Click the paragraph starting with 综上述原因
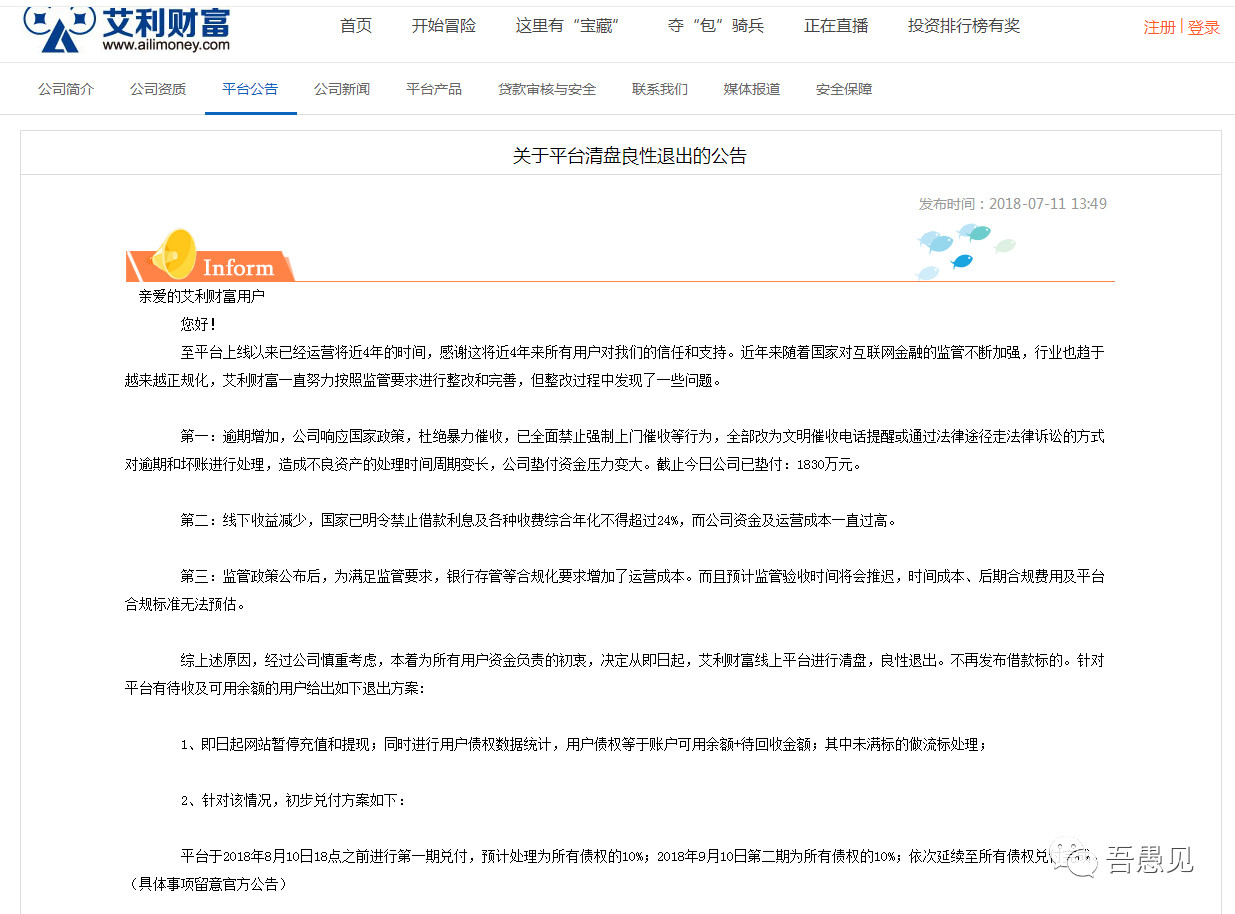The width and height of the screenshot is (1235, 914). [x=614, y=675]
